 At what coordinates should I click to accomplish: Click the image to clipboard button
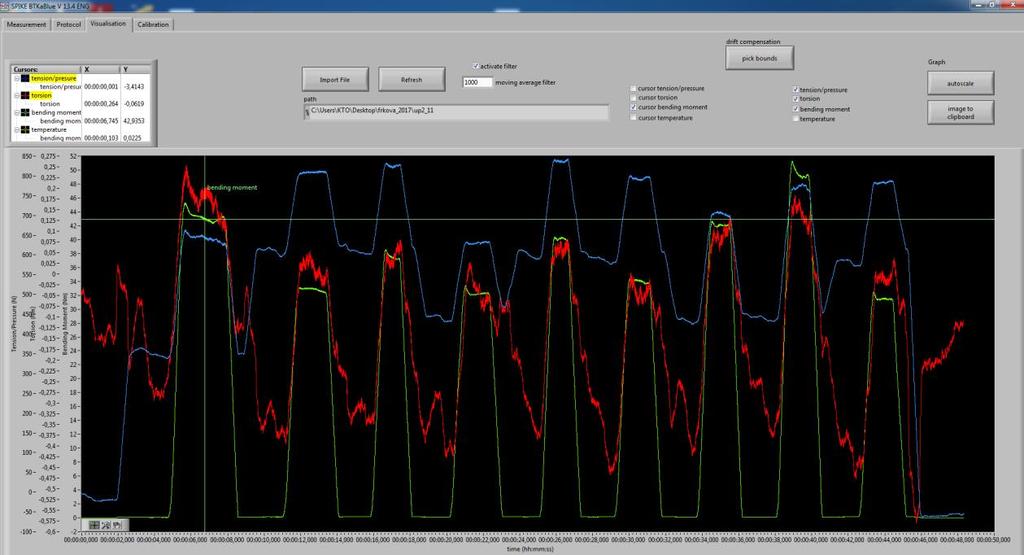tap(961, 112)
